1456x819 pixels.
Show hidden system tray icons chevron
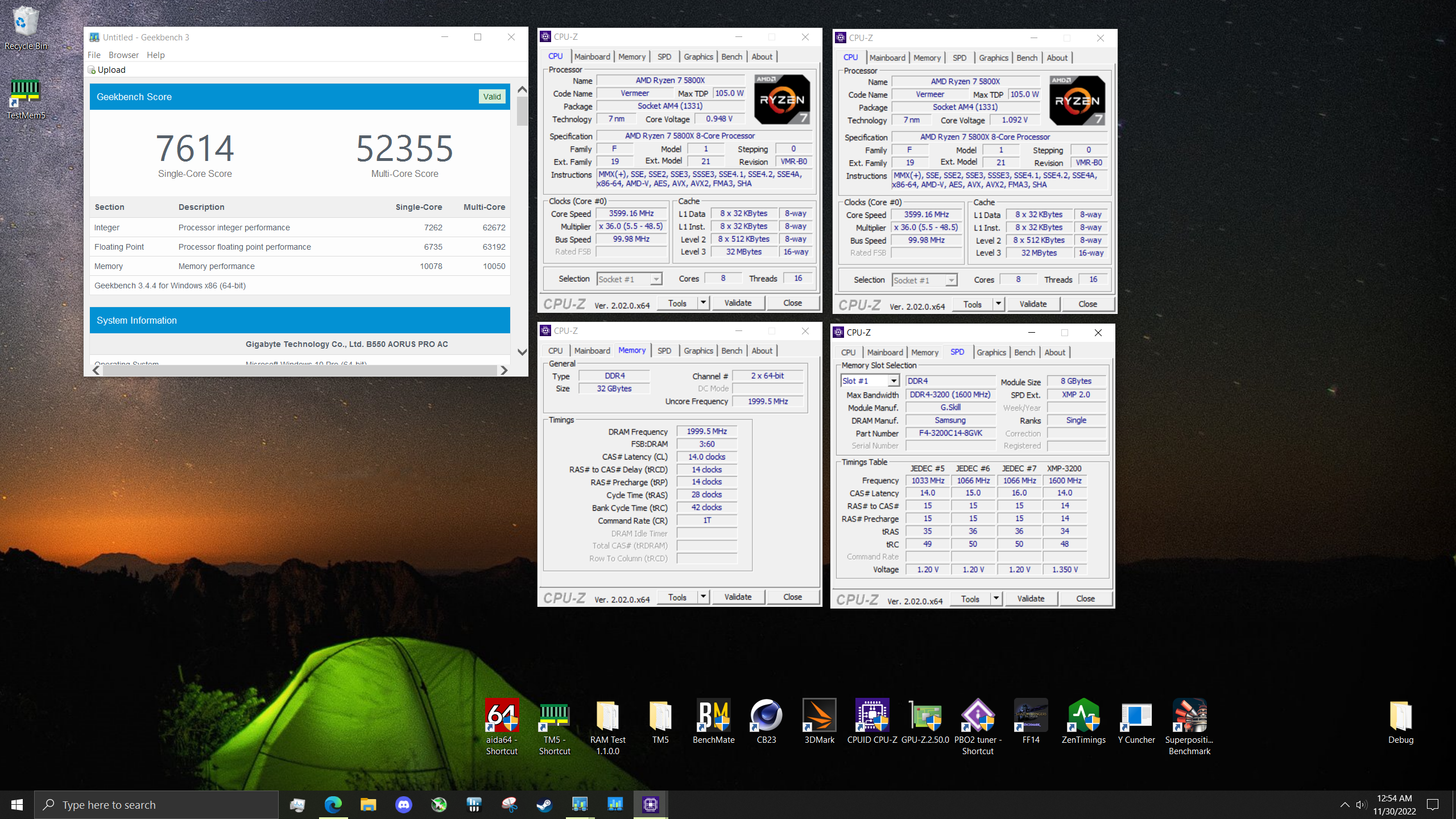(x=1345, y=804)
